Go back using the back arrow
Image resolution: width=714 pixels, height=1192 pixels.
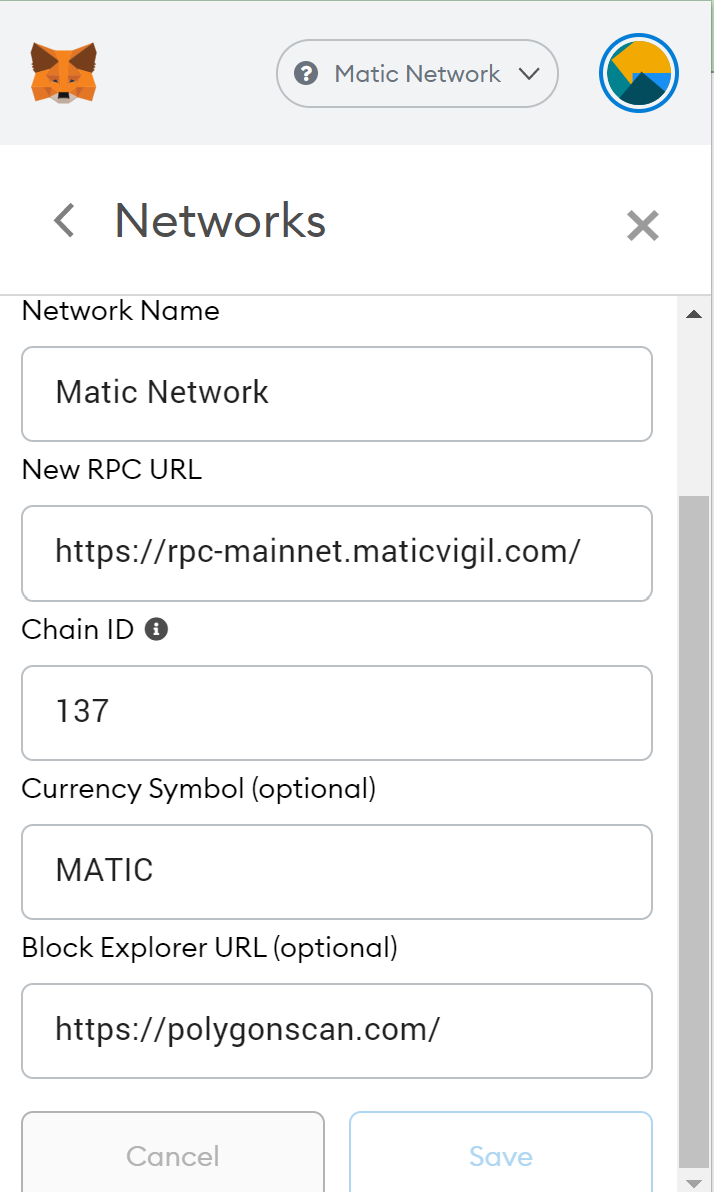point(63,220)
